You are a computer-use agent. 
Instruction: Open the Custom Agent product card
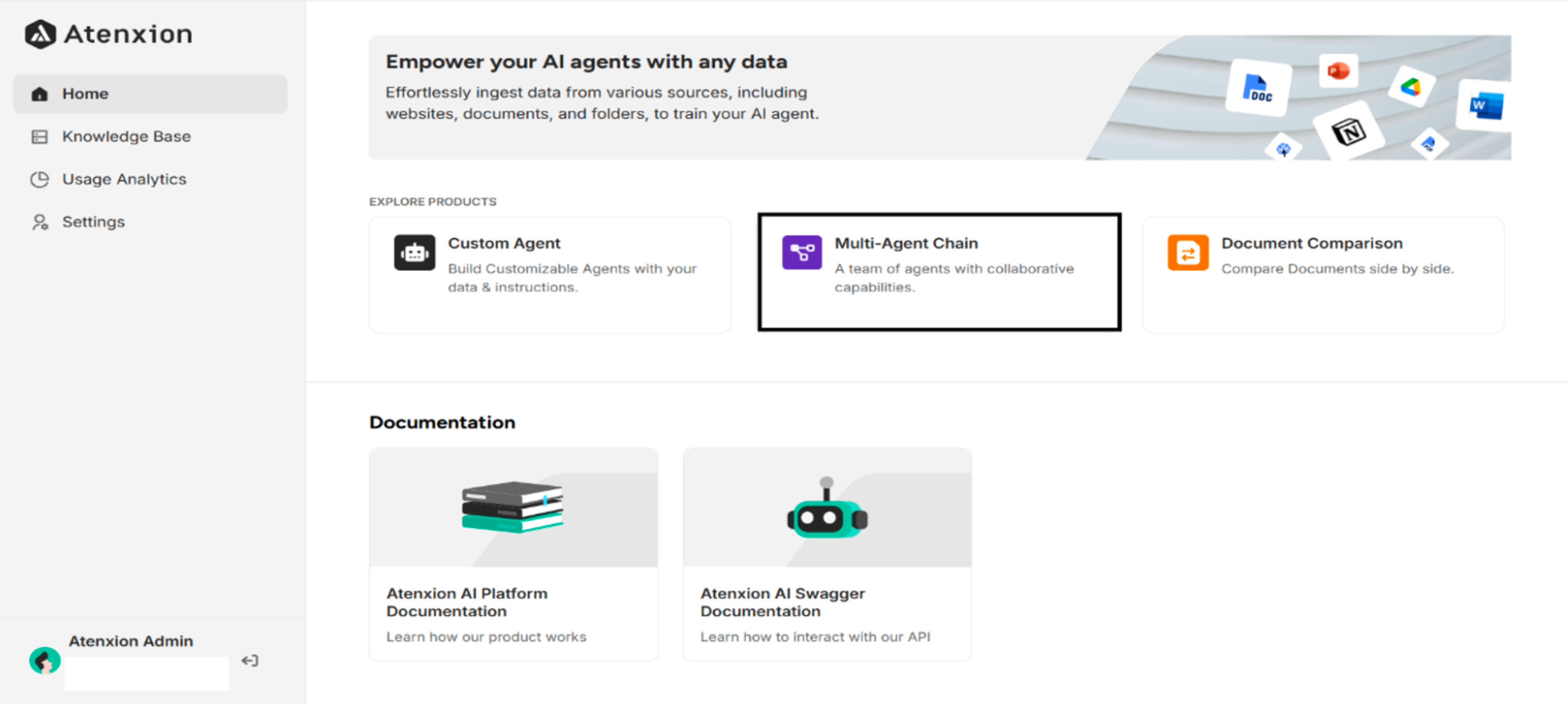coord(549,274)
